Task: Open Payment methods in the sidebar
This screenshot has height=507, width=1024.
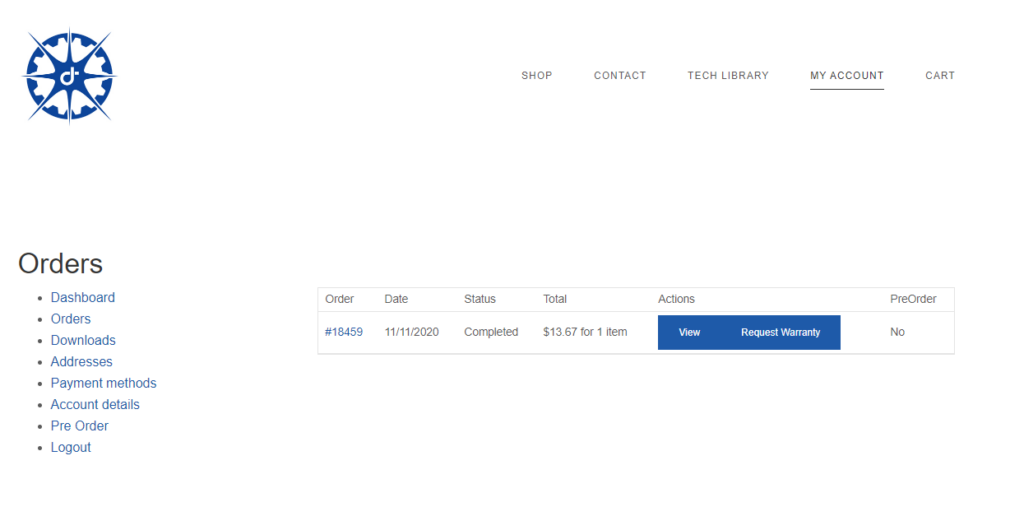Action: pos(104,383)
